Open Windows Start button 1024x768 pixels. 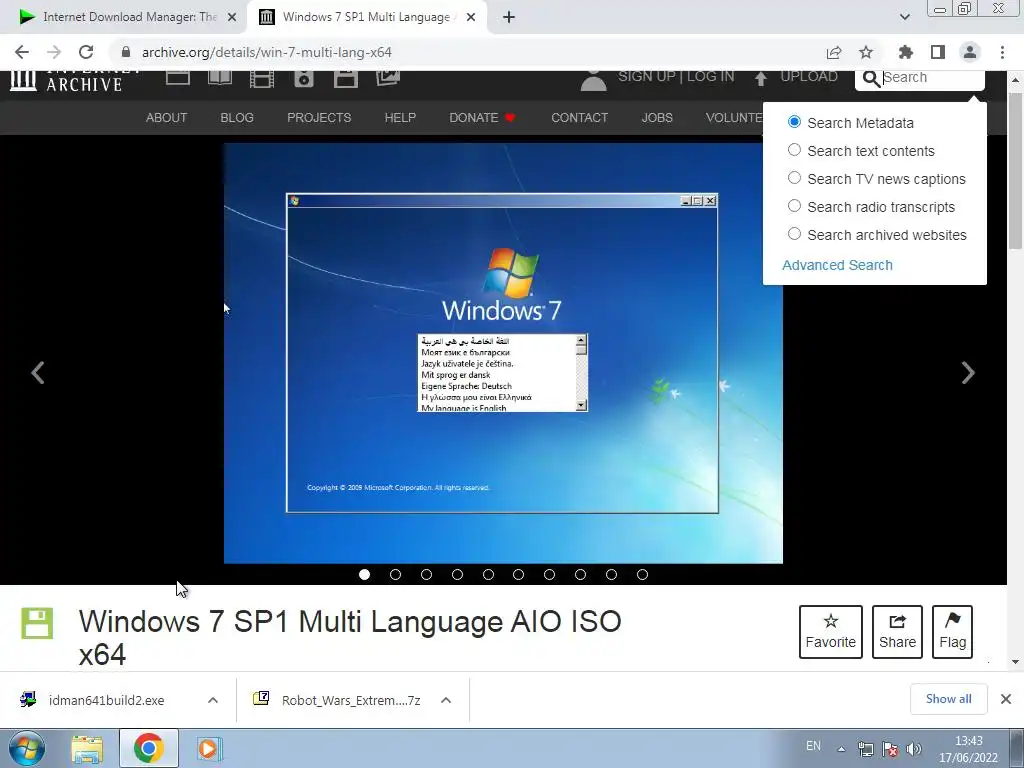pyautogui.click(x=27, y=748)
